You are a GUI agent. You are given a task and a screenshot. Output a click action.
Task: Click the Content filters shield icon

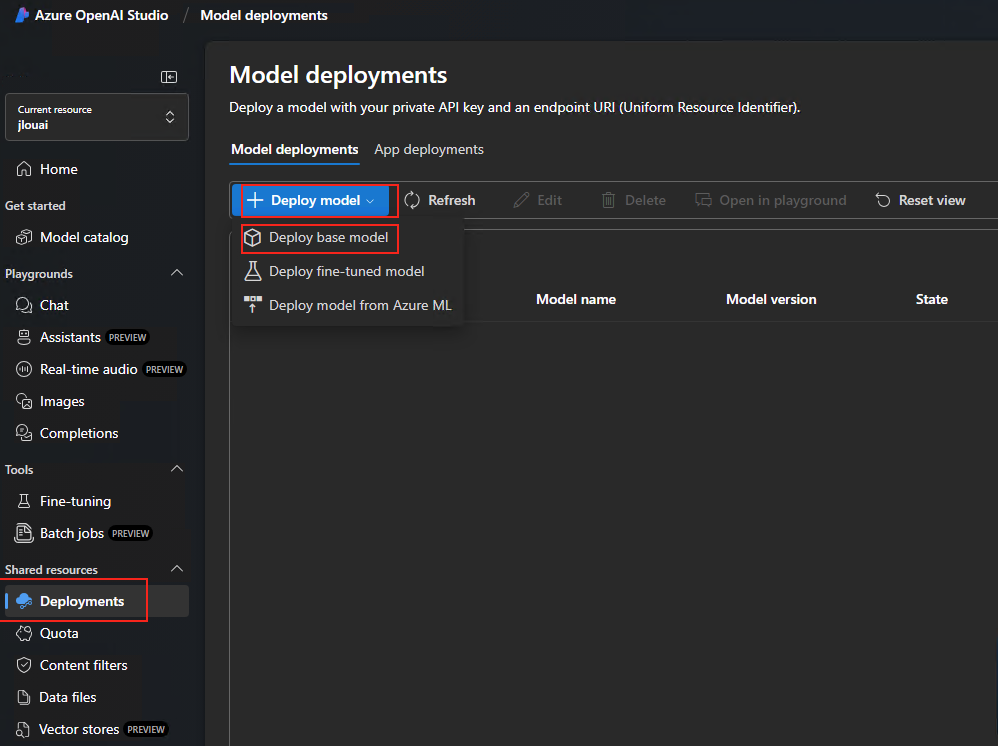click(x=24, y=665)
